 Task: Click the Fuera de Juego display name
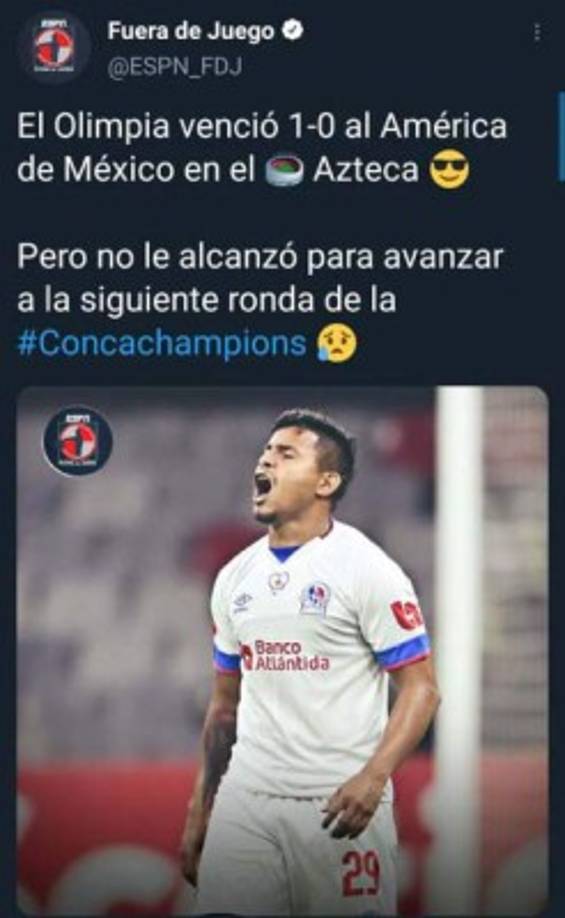pos(190,31)
